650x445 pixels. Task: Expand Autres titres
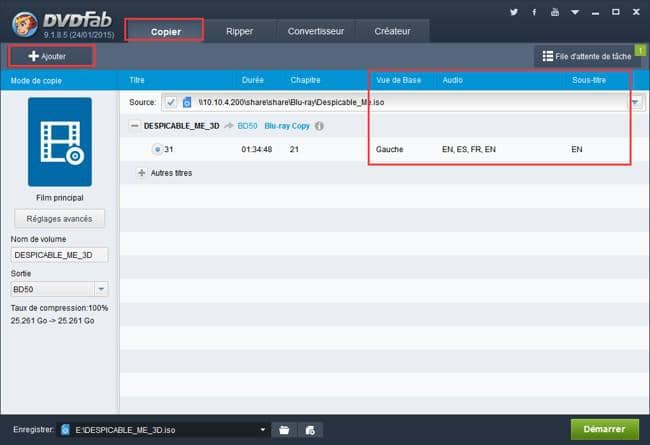click(x=141, y=173)
